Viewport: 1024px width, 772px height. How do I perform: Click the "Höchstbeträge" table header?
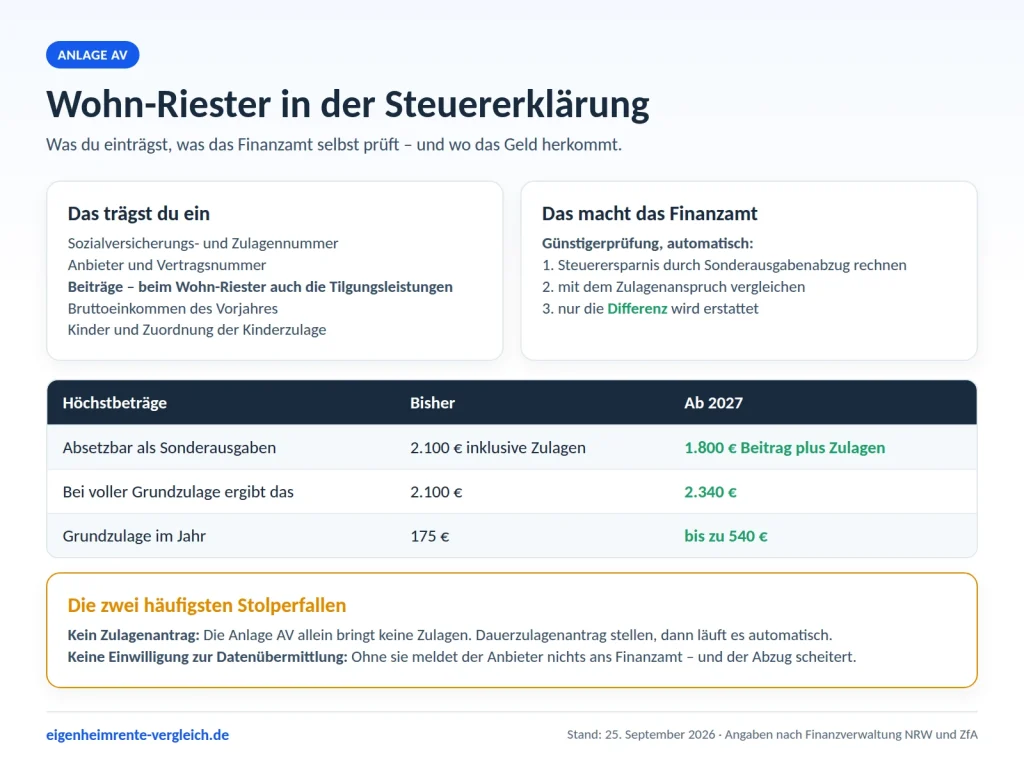(x=114, y=403)
